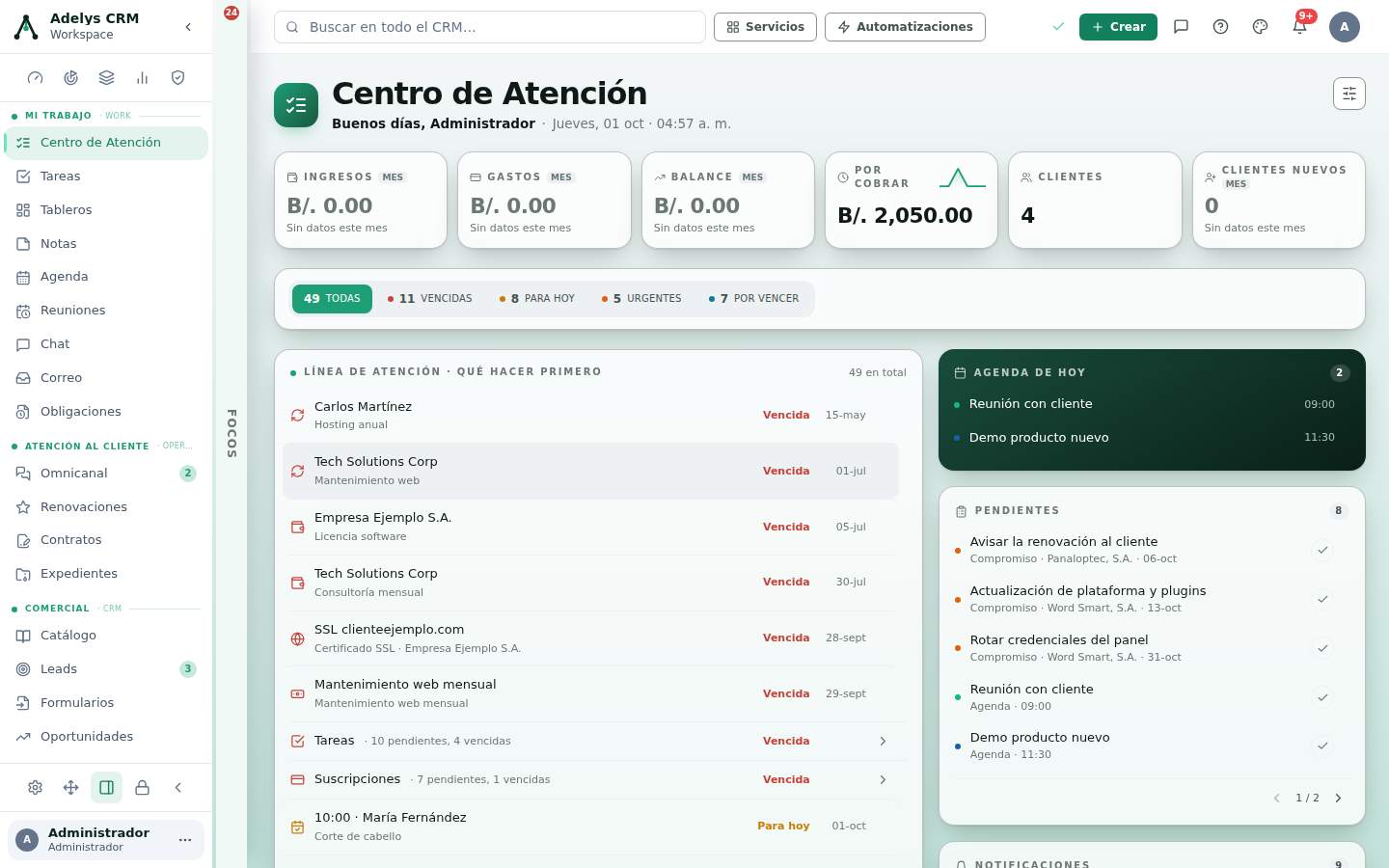
Task: Toggle the sidebar panel layout button
Action: 107,788
